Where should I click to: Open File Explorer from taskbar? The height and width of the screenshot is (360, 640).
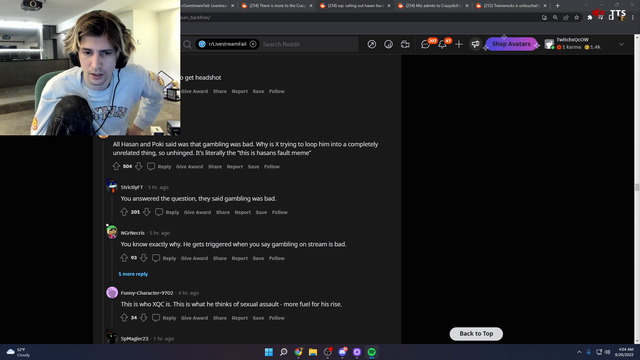point(313,352)
